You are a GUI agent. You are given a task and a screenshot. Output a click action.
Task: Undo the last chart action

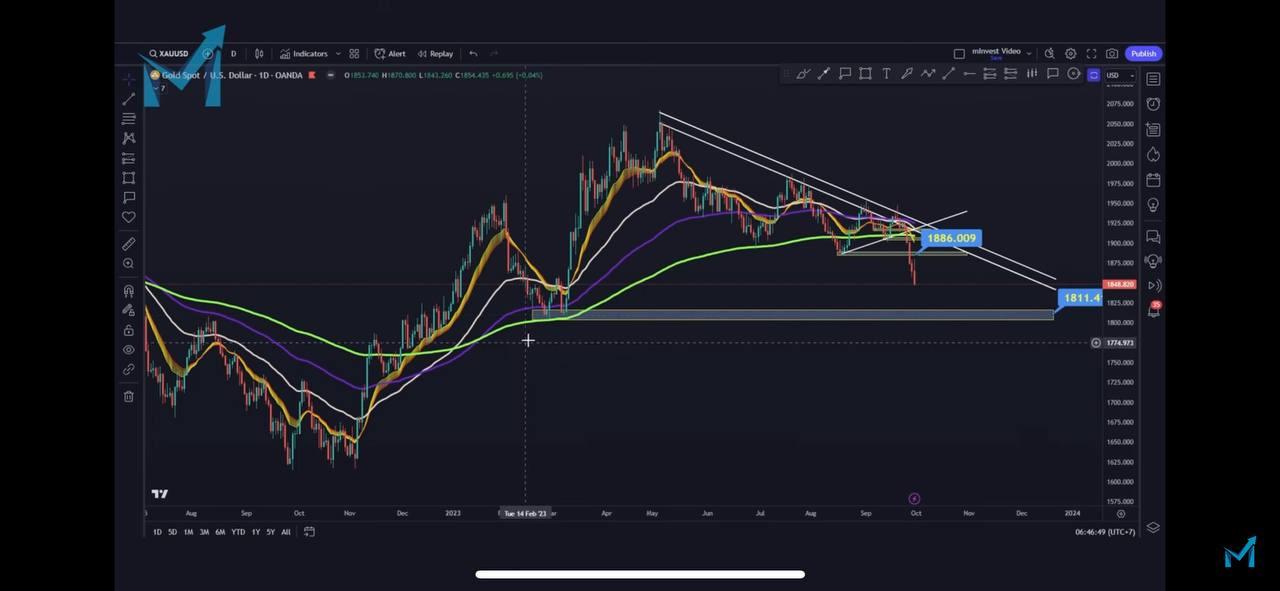click(473, 54)
